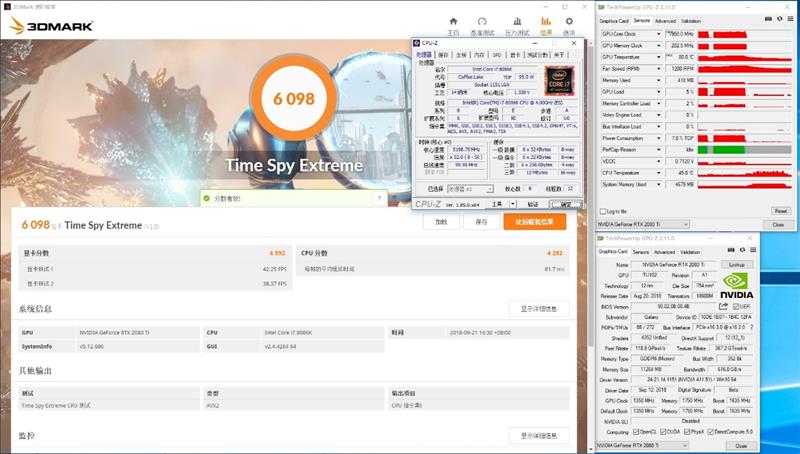Click the camera icon in GPU-Z Graphics Card window
Screen dimensions: 800x454
tap(732, 250)
